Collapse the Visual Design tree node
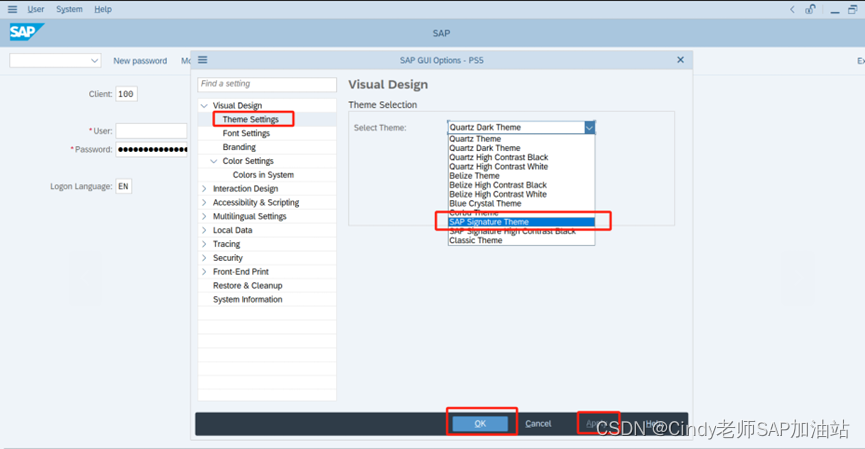The height and width of the screenshot is (449, 865). click(x=204, y=105)
